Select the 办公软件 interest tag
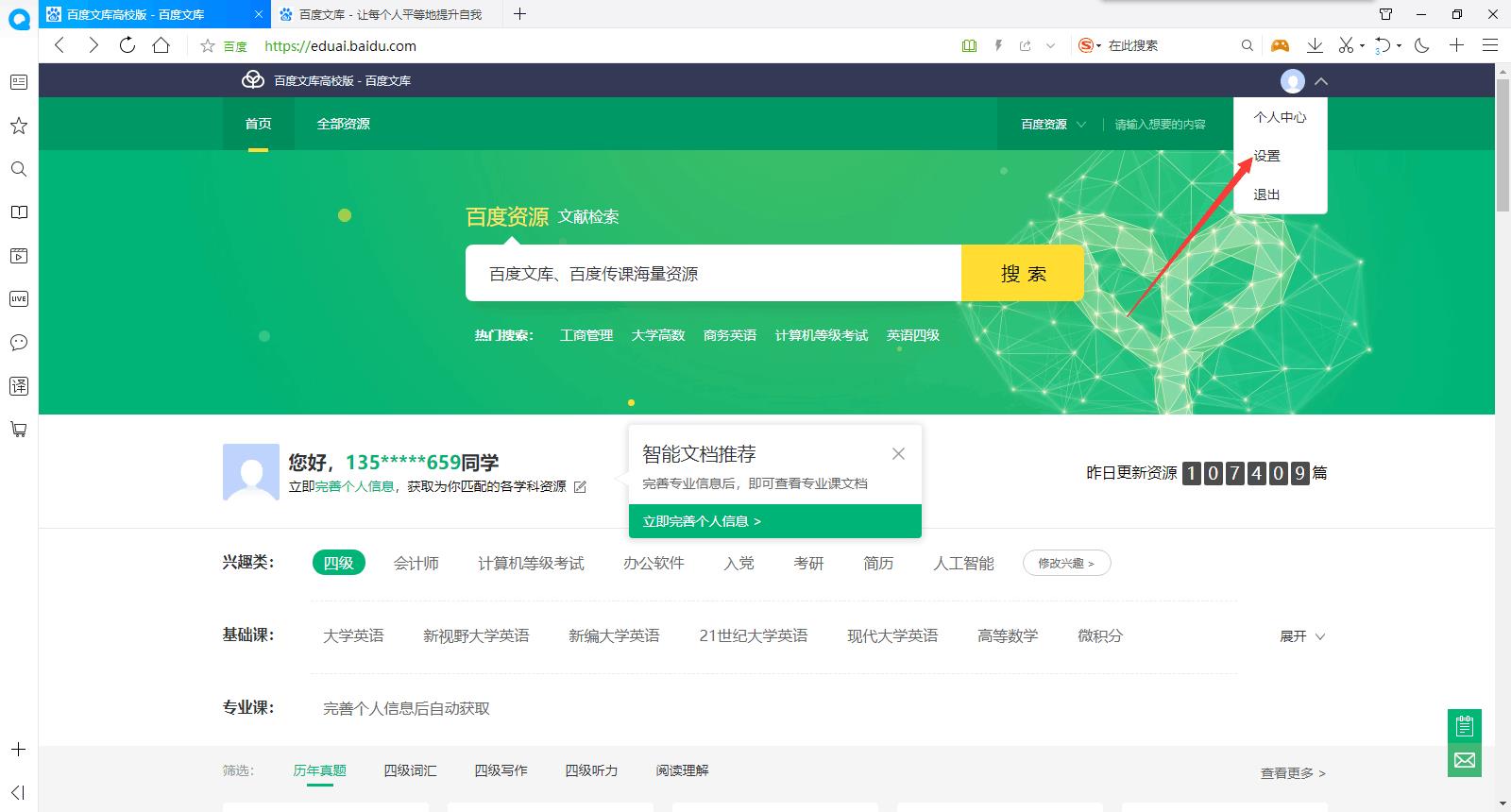Viewport: 1511px width, 812px height. [x=654, y=564]
